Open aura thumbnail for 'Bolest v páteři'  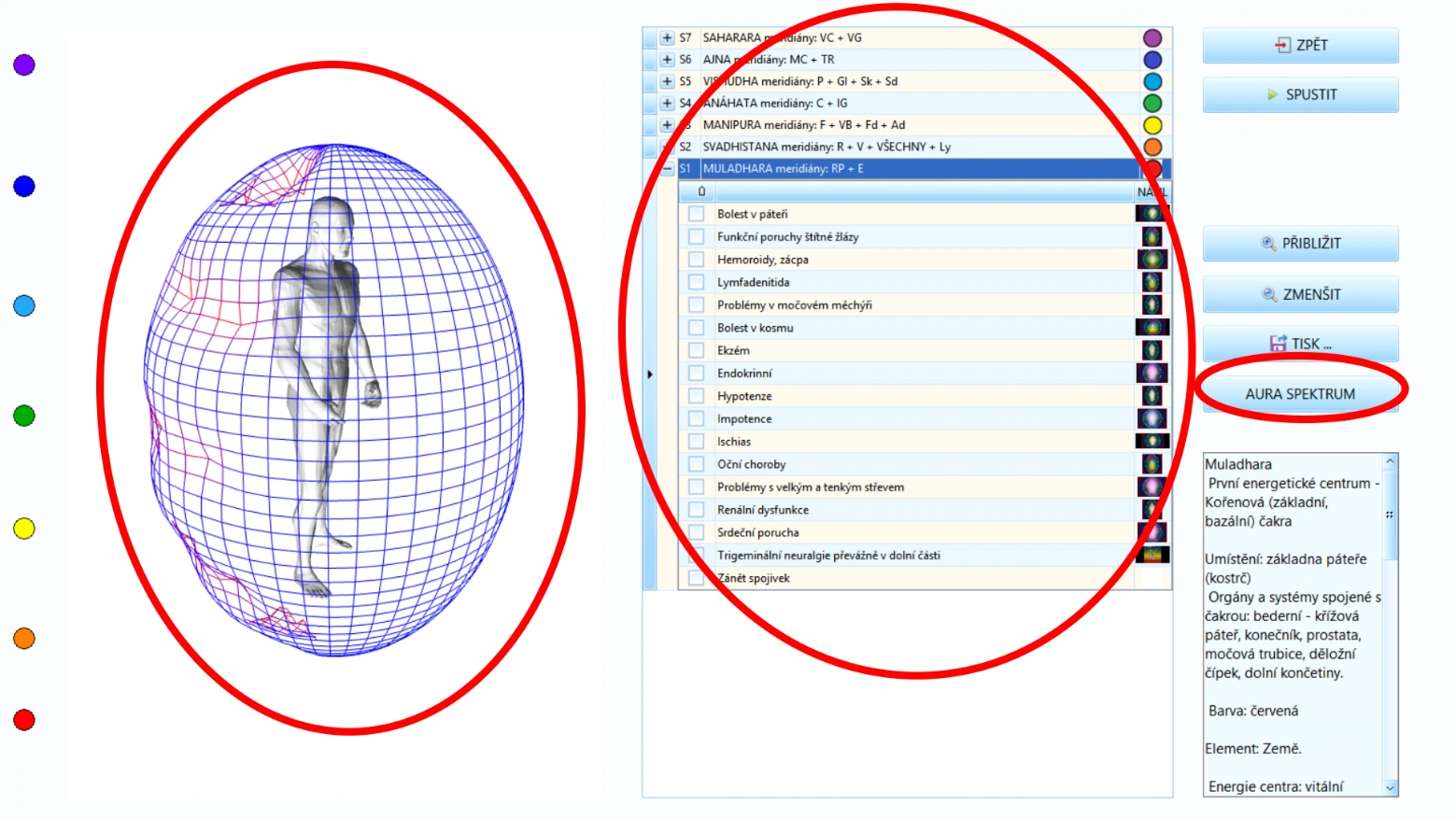tap(1152, 214)
